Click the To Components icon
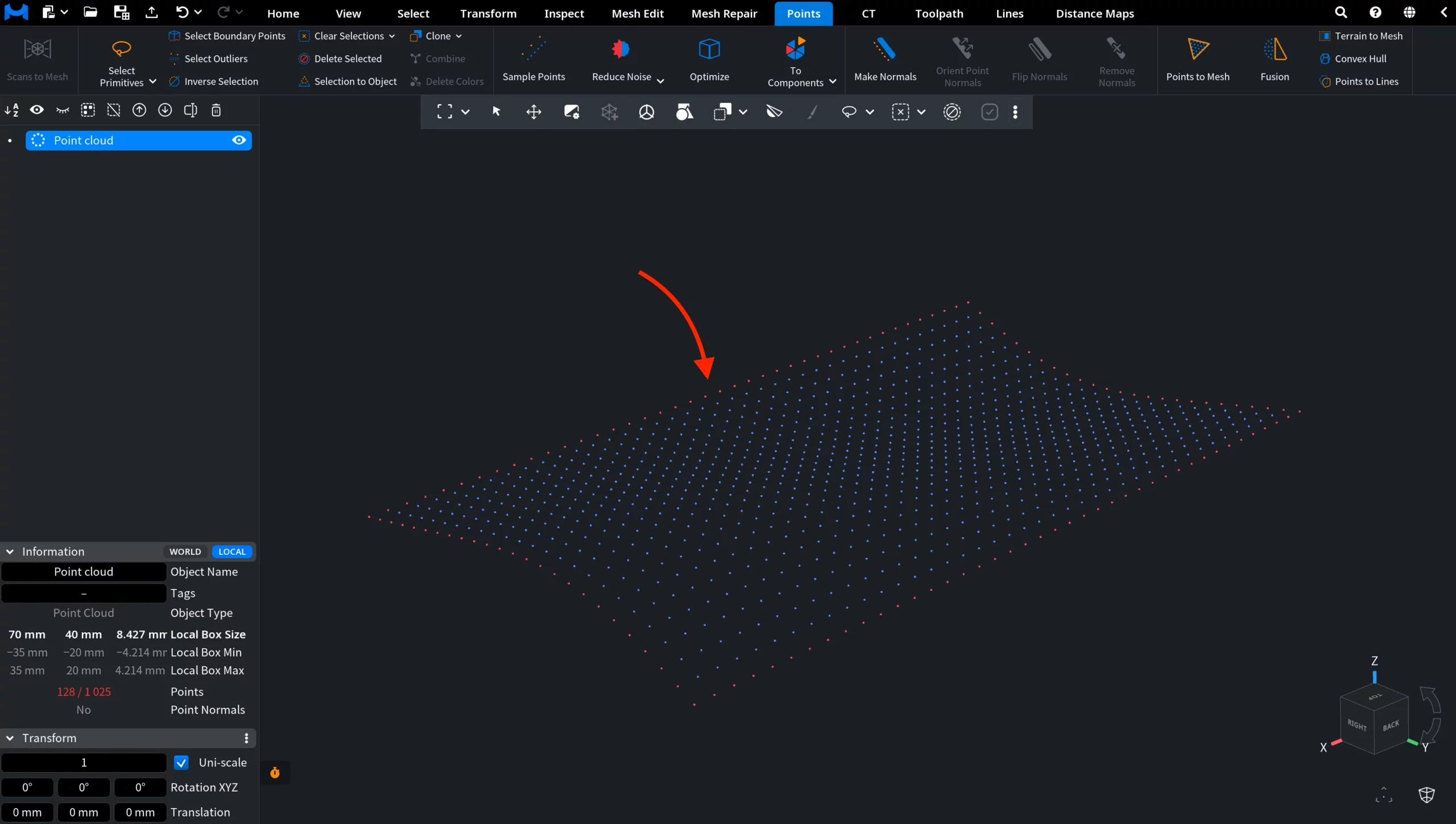This screenshot has height=824, width=1456. [795, 48]
